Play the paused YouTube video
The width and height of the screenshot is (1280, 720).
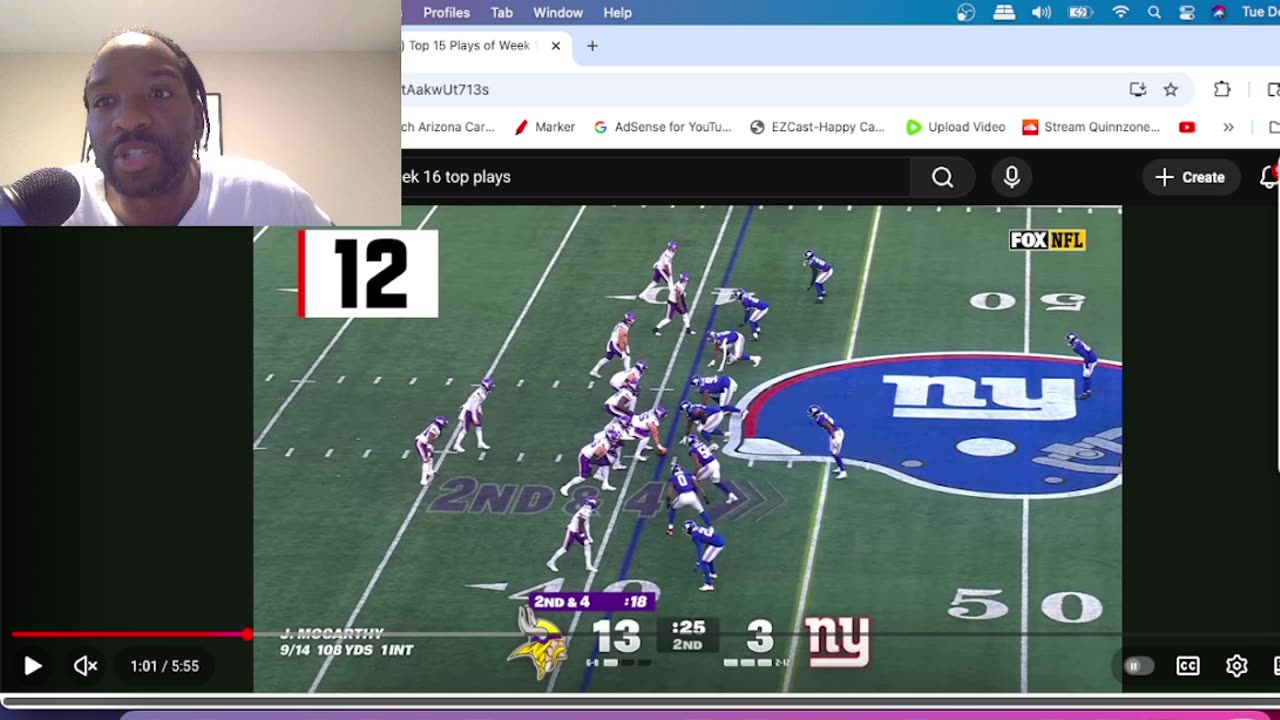click(32, 666)
